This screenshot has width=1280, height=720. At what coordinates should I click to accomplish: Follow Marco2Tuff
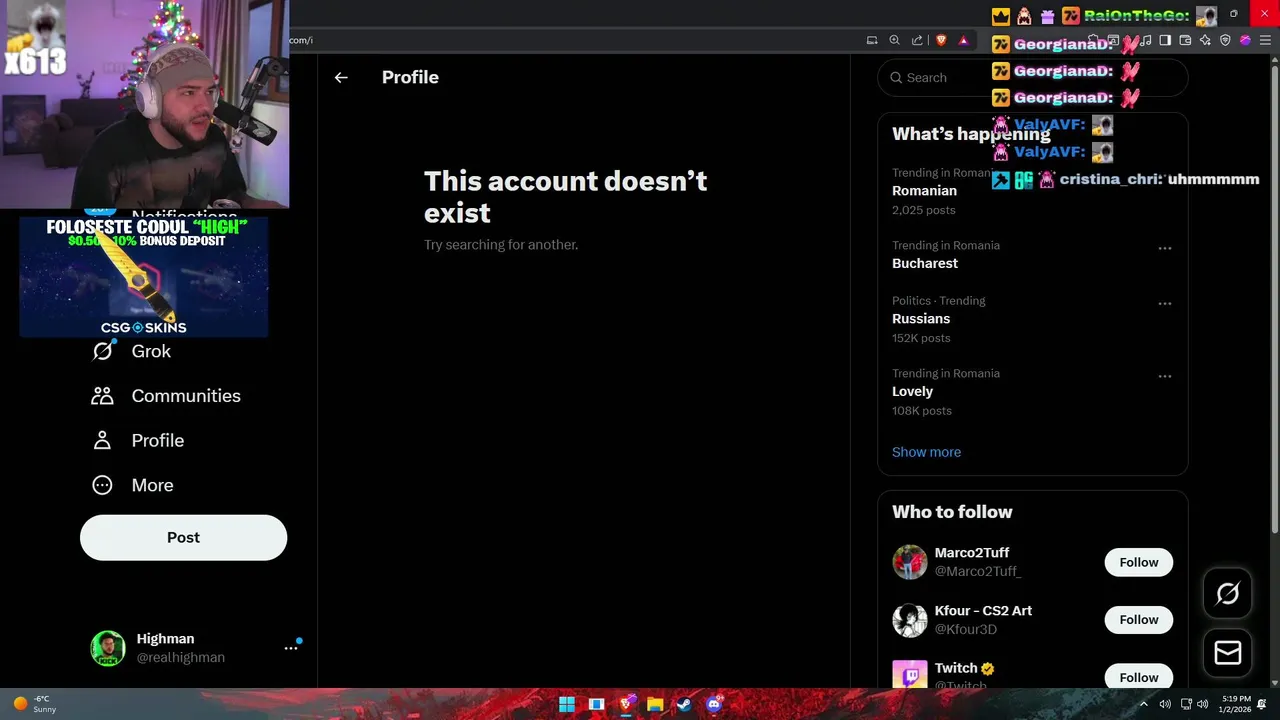point(1139,562)
